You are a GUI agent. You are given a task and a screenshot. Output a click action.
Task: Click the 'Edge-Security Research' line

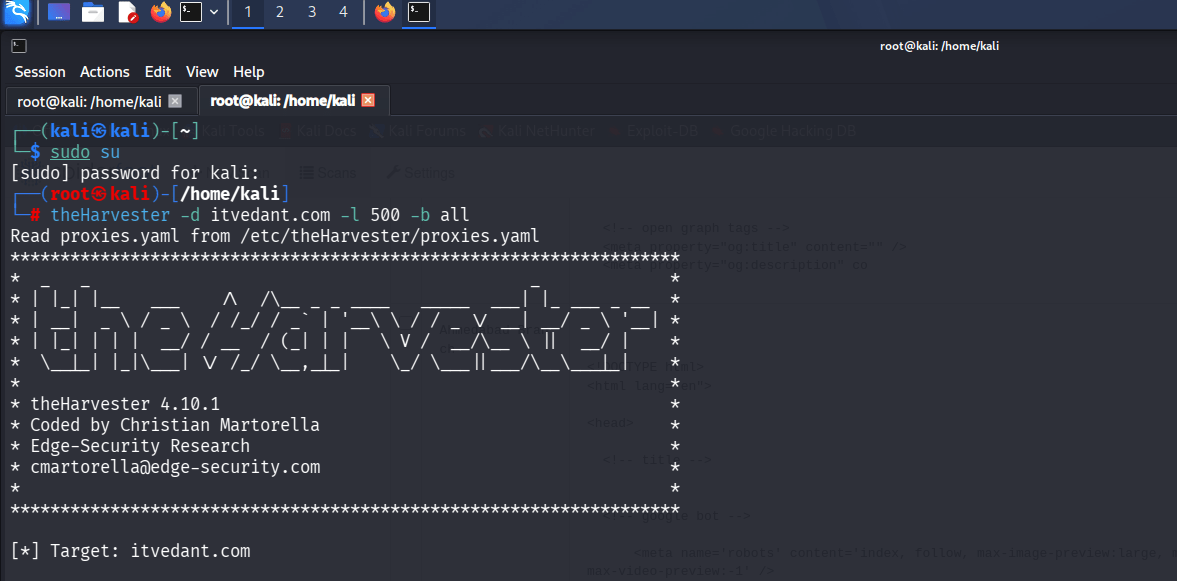tap(140, 446)
